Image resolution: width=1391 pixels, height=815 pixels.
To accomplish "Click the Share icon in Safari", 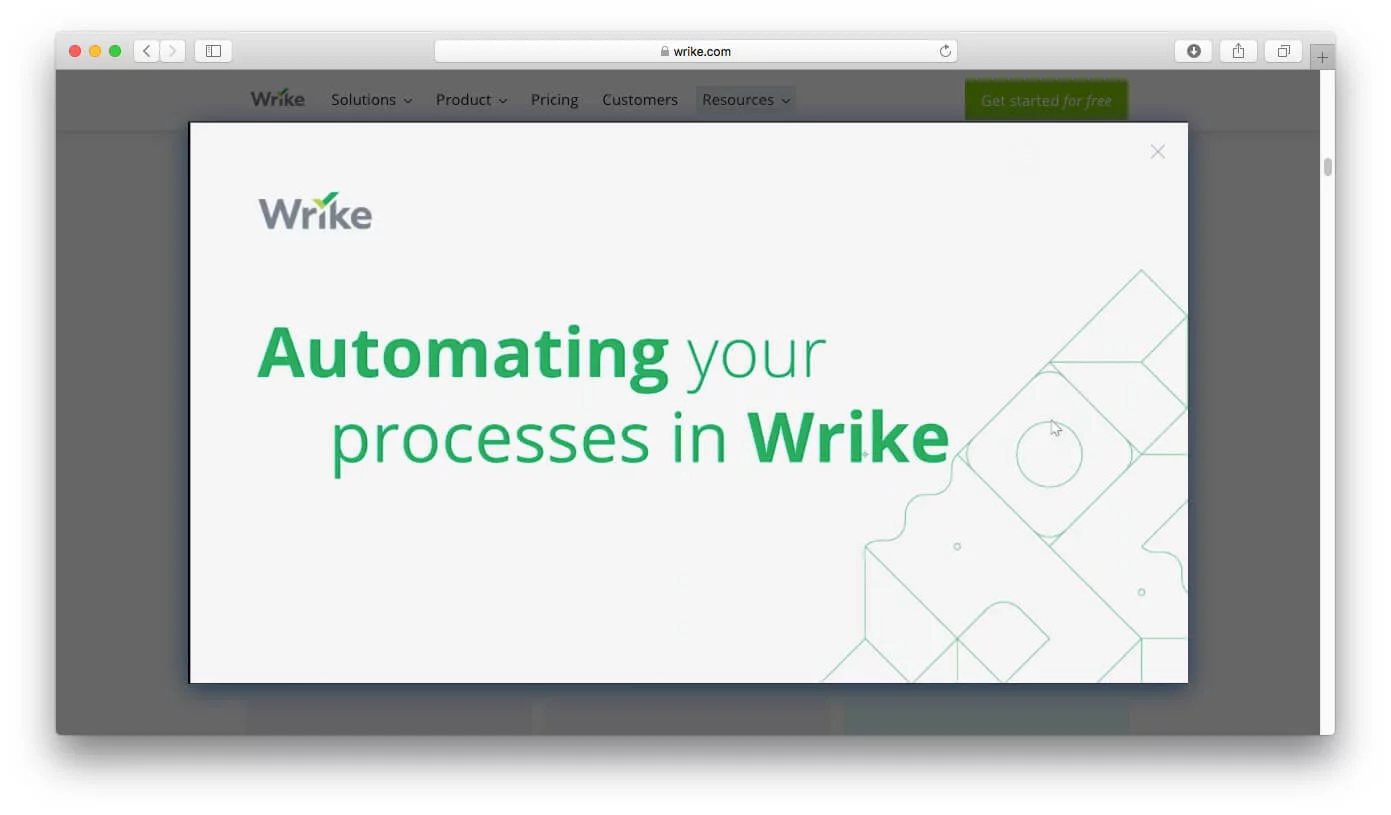I will click(1238, 50).
